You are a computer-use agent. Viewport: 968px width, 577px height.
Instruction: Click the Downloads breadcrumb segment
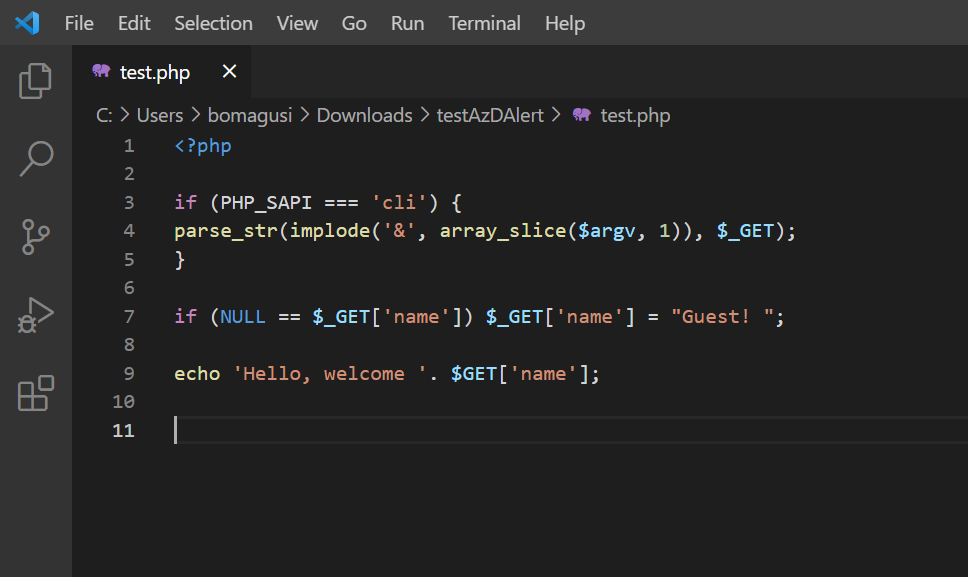coord(364,115)
